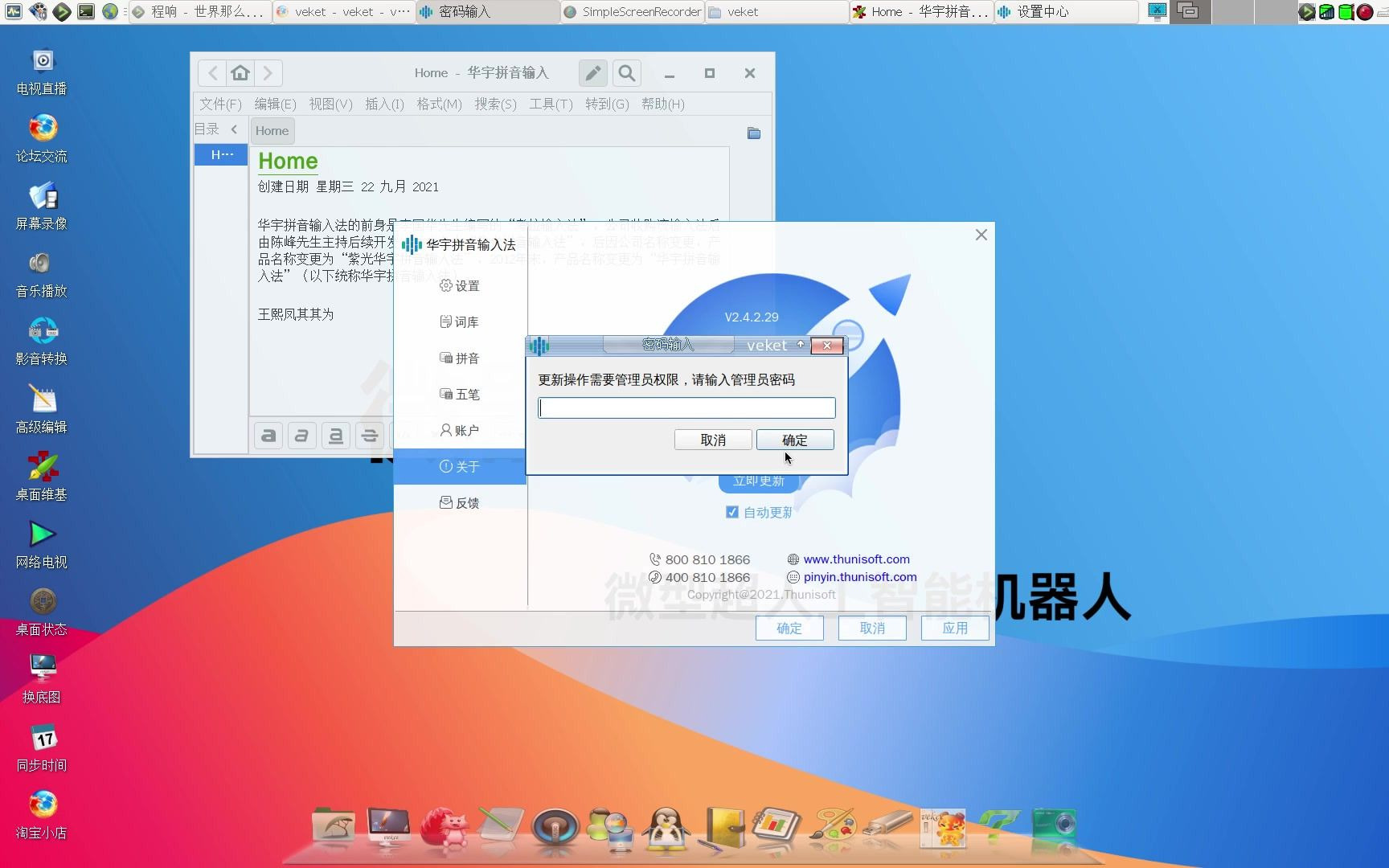The image size is (1389, 868).
Task: Go back using the wiki window's back arrow
Action: pos(212,73)
